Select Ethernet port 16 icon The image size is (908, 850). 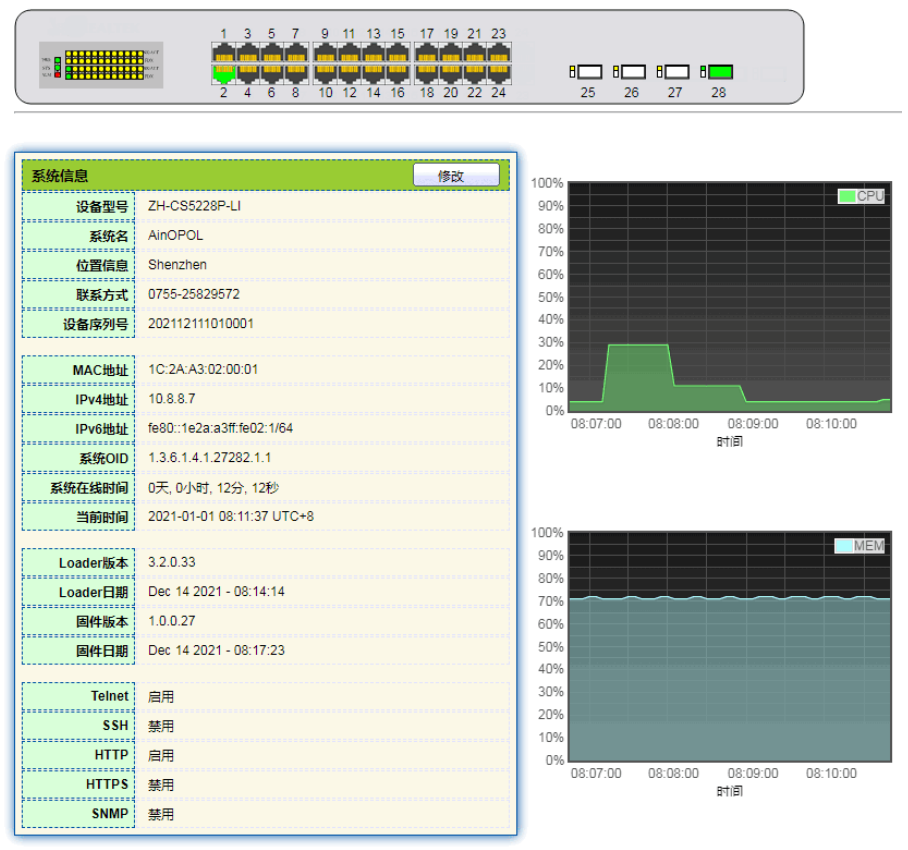[x=397, y=73]
